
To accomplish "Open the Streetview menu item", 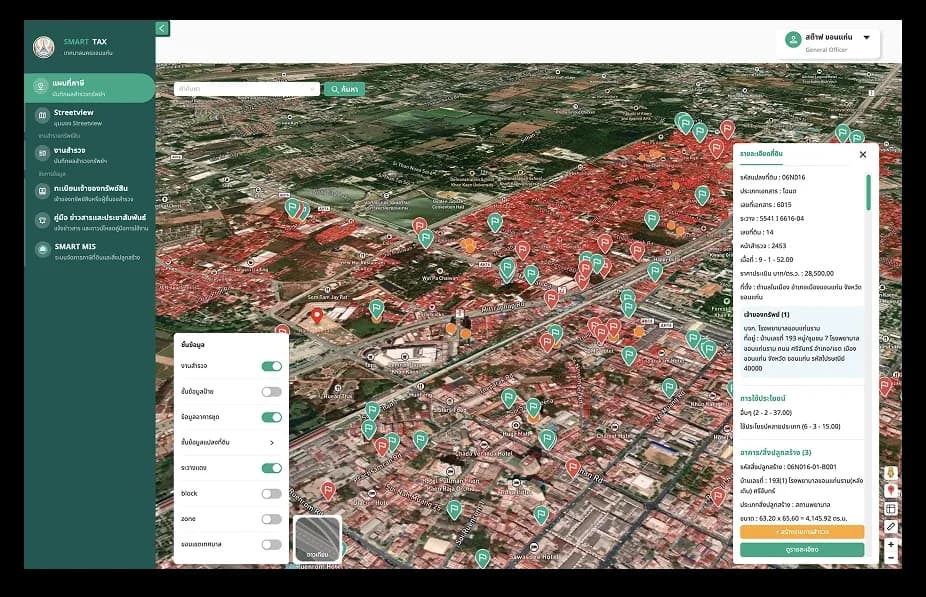I will tap(90, 117).
